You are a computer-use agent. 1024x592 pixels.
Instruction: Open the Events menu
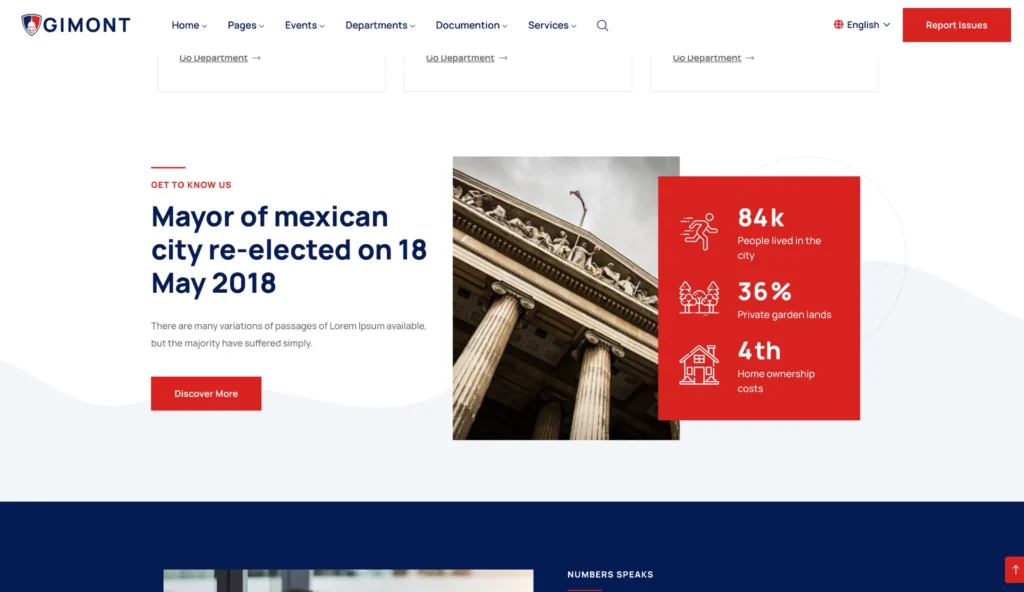pyautogui.click(x=304, y=26)
